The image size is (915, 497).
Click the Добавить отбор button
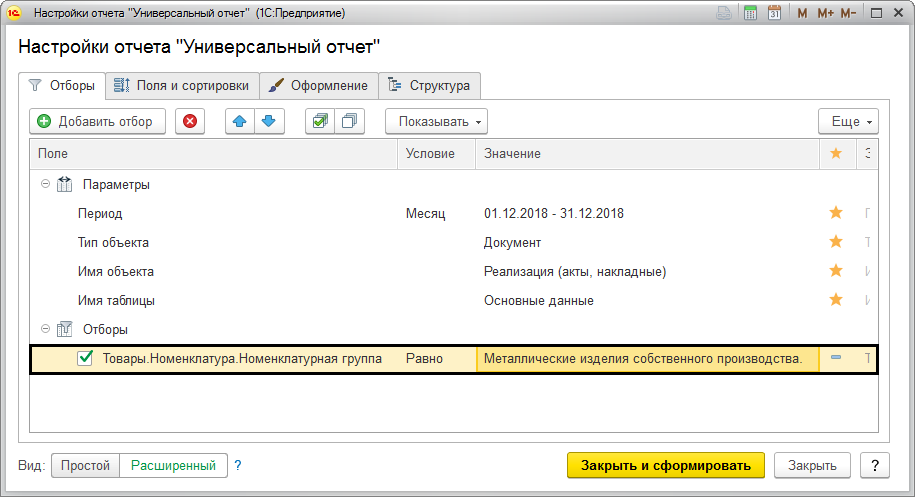95,121
